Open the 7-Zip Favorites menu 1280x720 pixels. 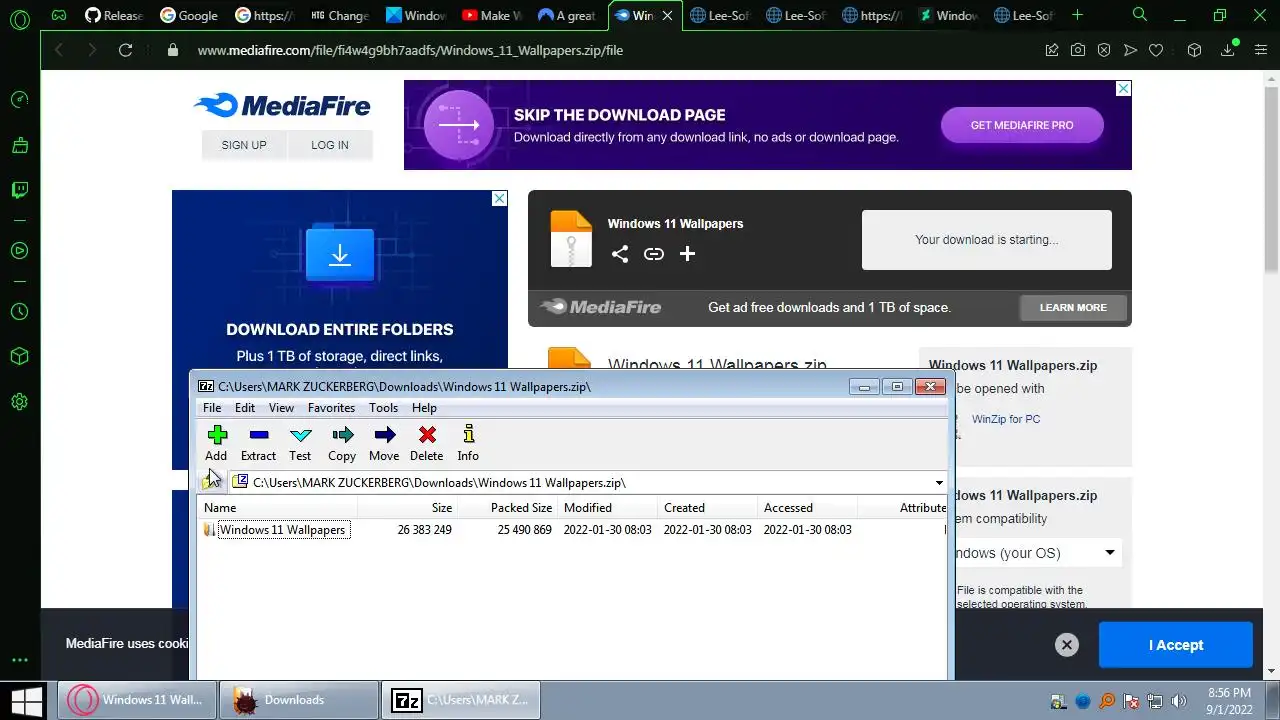331,408
